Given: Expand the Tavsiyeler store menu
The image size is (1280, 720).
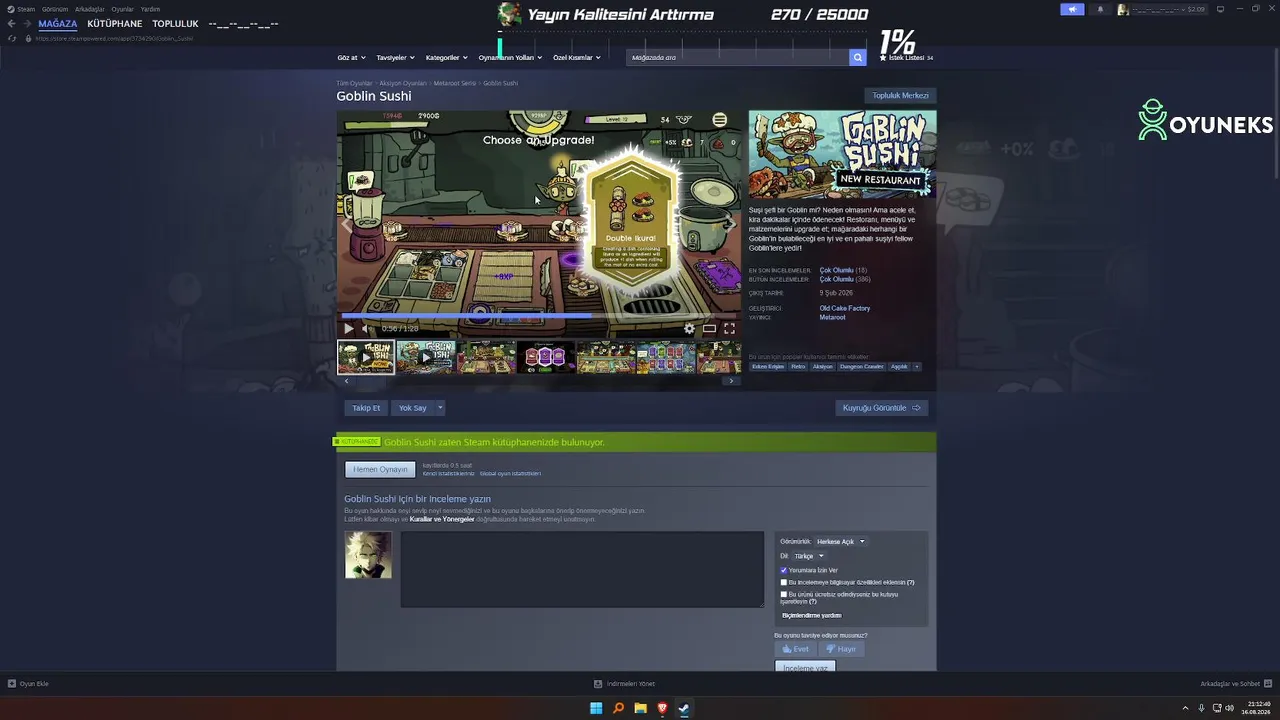Looking at the screenshot, I should 395,58.
